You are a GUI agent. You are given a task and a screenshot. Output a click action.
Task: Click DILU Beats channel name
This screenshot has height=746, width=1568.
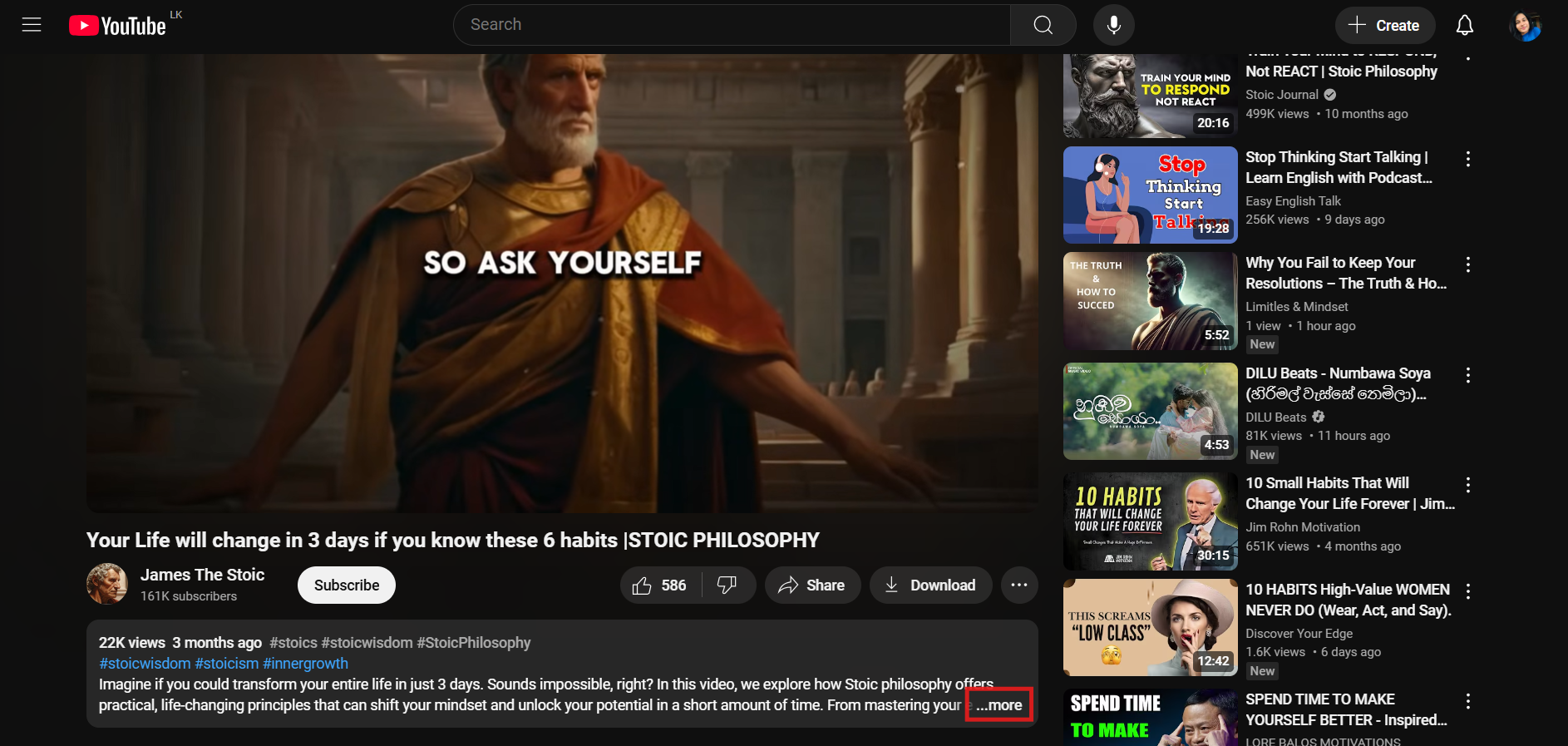1276,417
